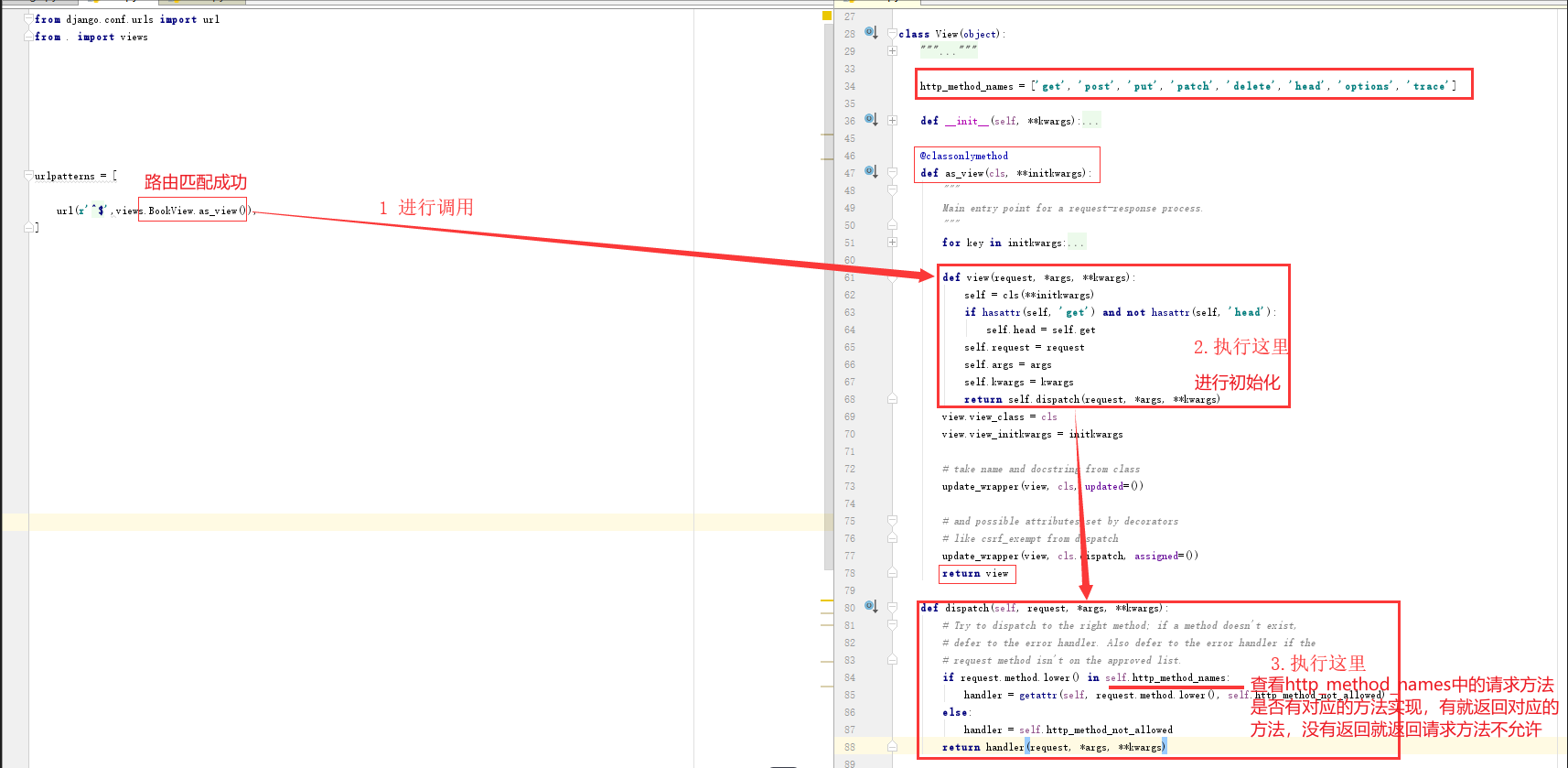Viewport: 1568px width, 768px height.
Task: Click 'self.dispatch' in the return line 68
Action: pos(1044,399)
